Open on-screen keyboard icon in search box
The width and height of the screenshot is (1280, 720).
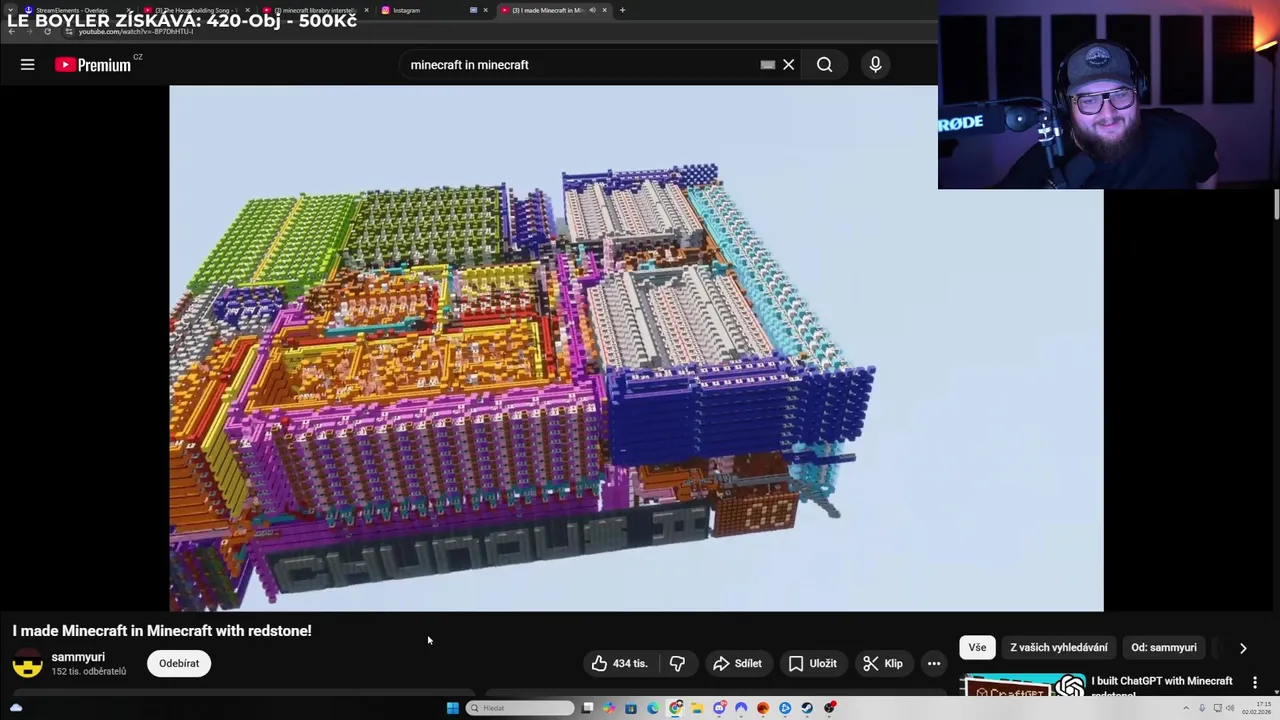(767, 65)
